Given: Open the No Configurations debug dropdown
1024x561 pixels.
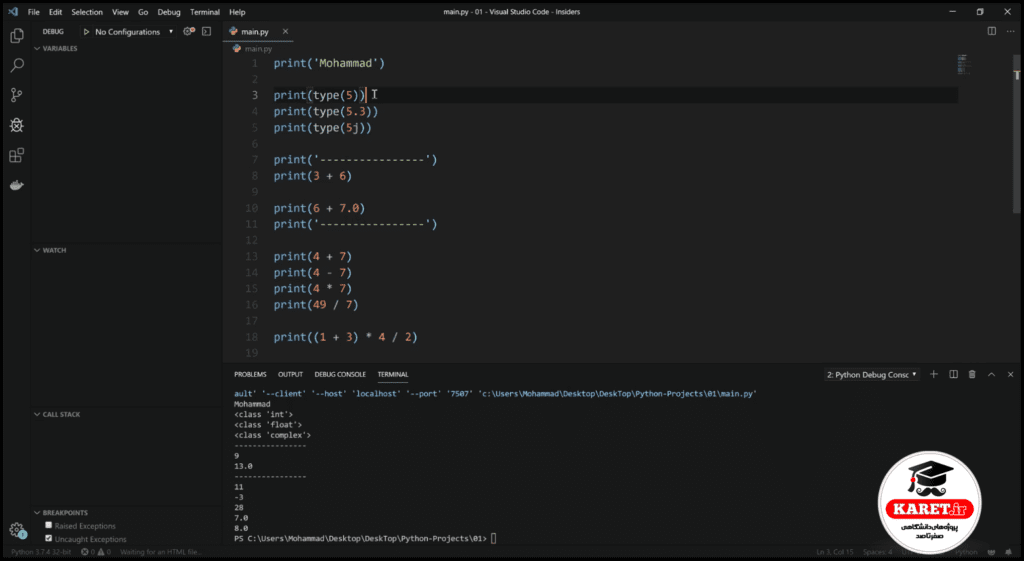Looking at the screenshot, I should click(x=133, y=31).
